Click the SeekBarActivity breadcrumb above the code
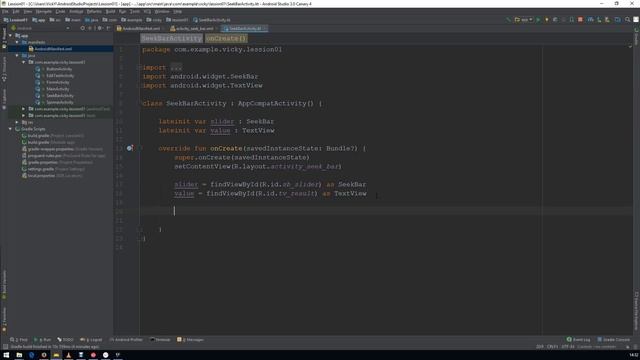The height and width of the screenshot is (360, 640). click(x=171, y=38)
